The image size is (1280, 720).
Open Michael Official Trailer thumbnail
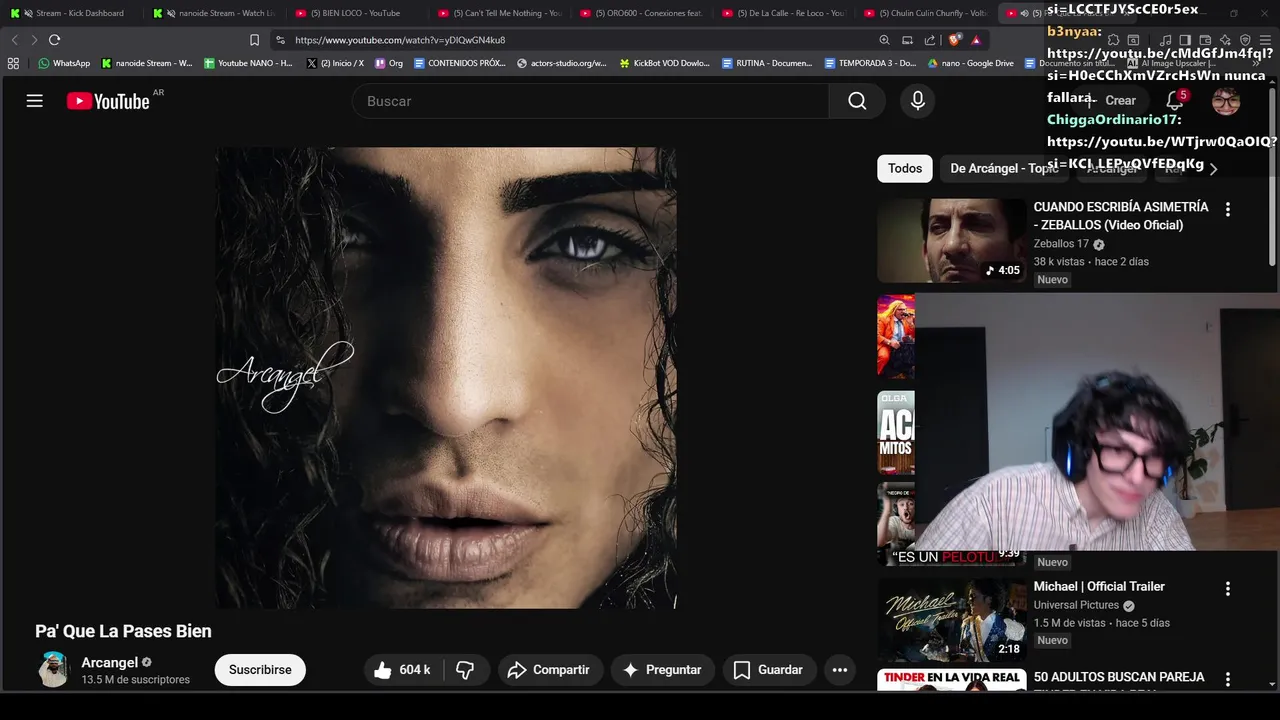tap(952, 620)
